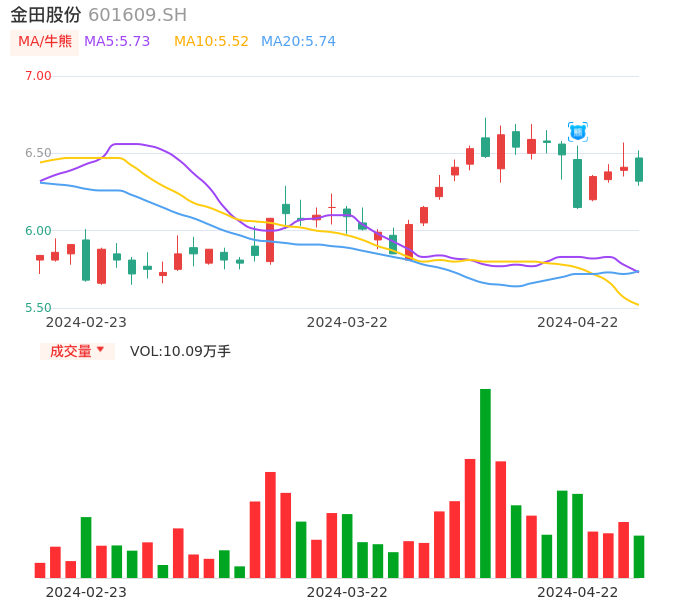Click the stock code 601609.SH
This screenshot has height=606, width=686.
pos(137,15)
